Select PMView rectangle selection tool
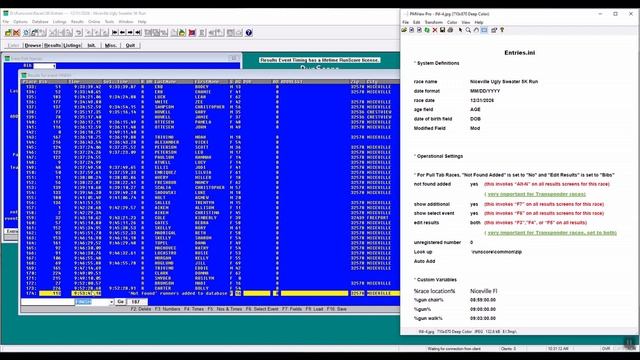This screenshot has height=360, width=640. 484,30
